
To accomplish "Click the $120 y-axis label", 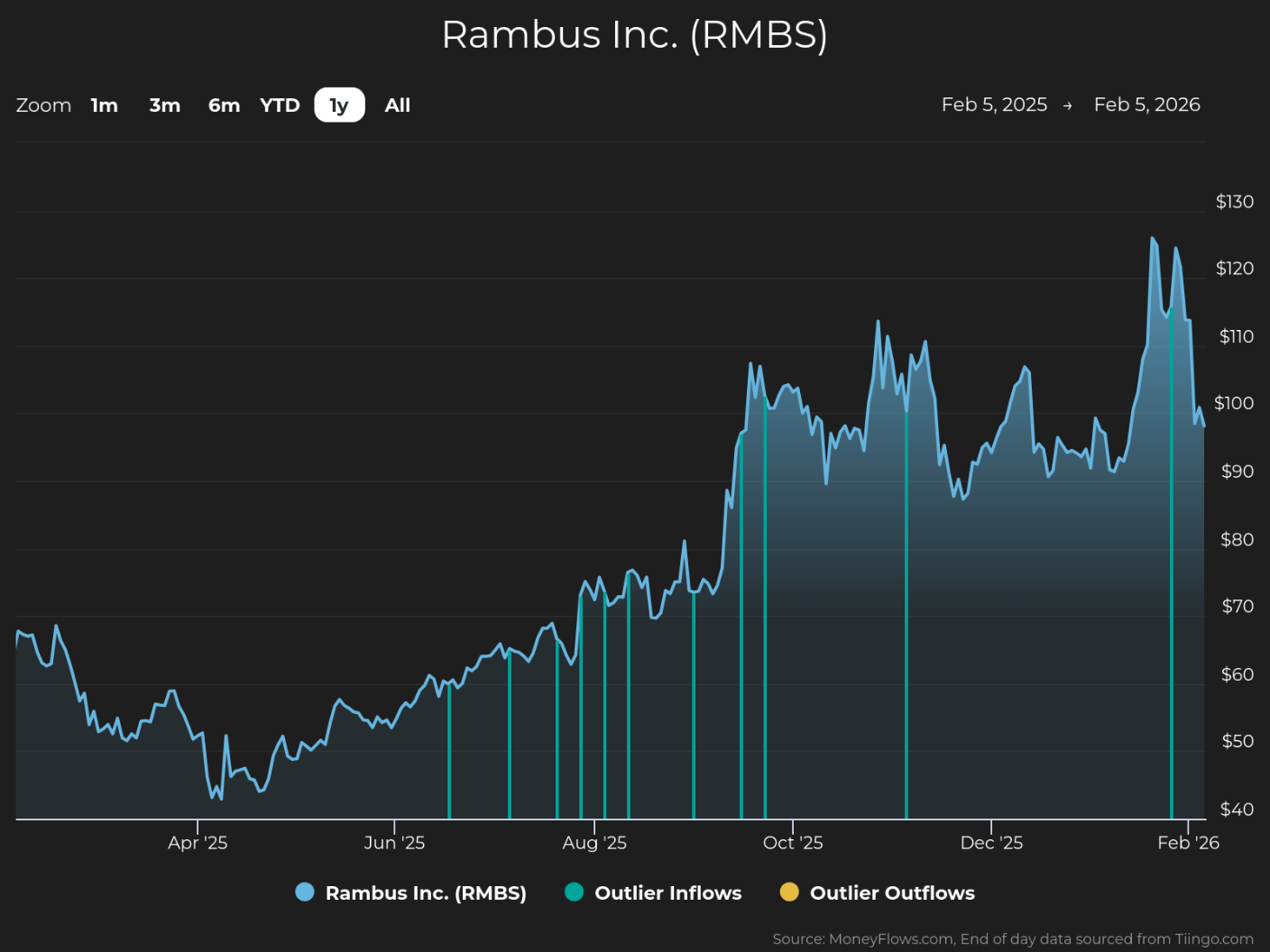I will [x=1235, y=269].
